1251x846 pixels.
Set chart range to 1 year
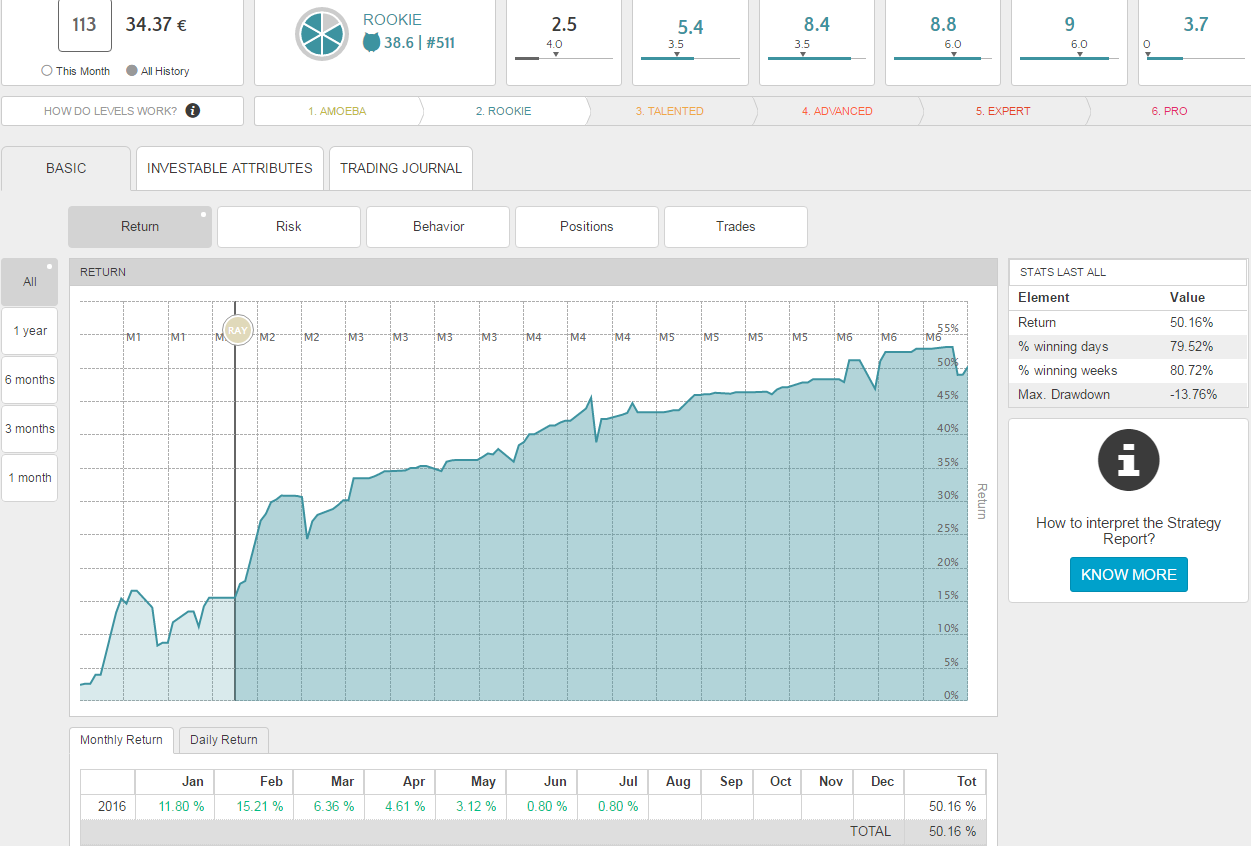click(x=30, y=331)
